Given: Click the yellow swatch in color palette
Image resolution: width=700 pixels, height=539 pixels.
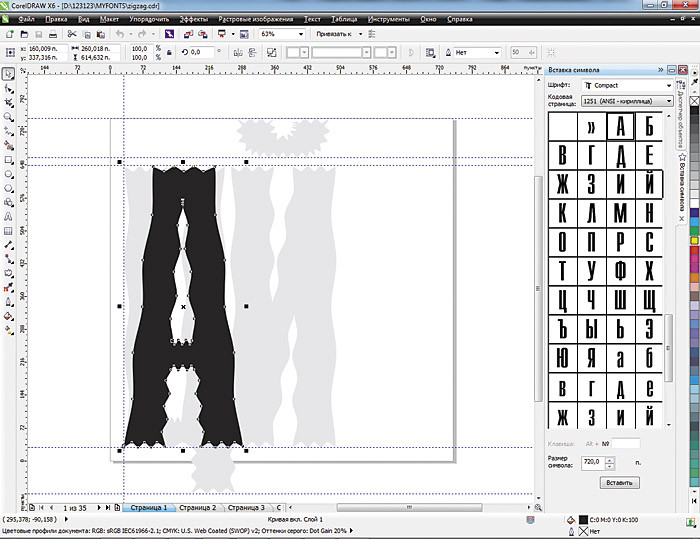Looking at the screenshot, I should (x=695, y=241).
